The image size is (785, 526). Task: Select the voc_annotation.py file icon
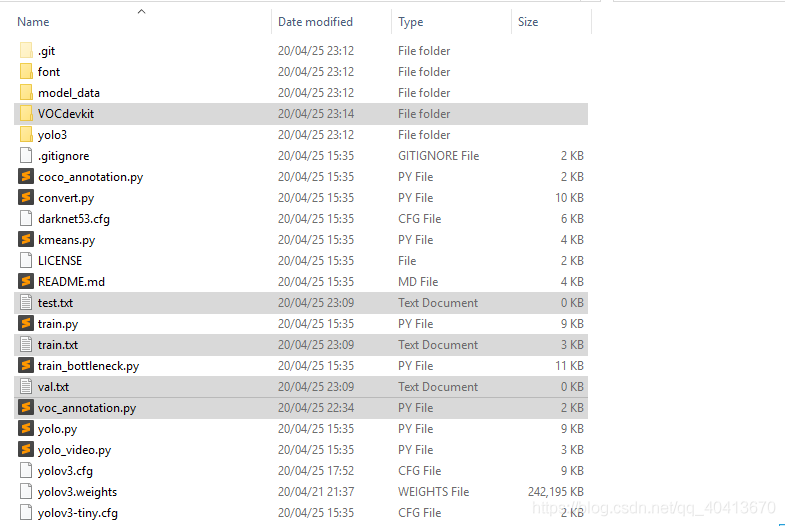tap(26, 408)
